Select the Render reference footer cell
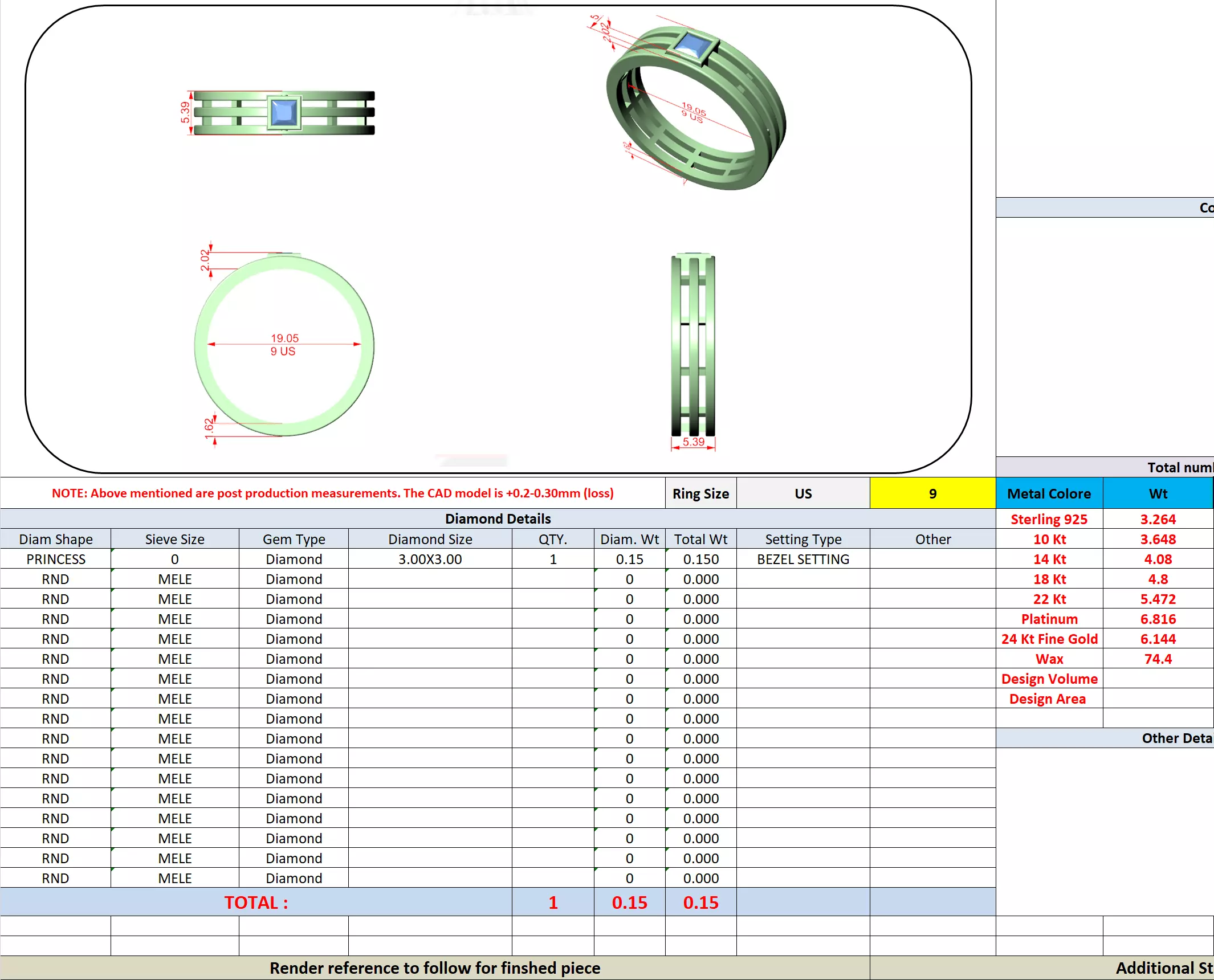Screen dimensions: 1214x980 click(x=434, y=968)
